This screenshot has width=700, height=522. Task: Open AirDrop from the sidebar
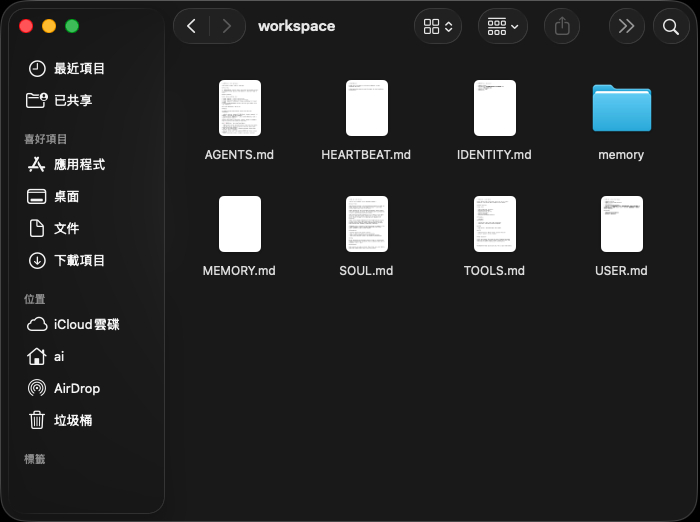click(x=76, y=388)
